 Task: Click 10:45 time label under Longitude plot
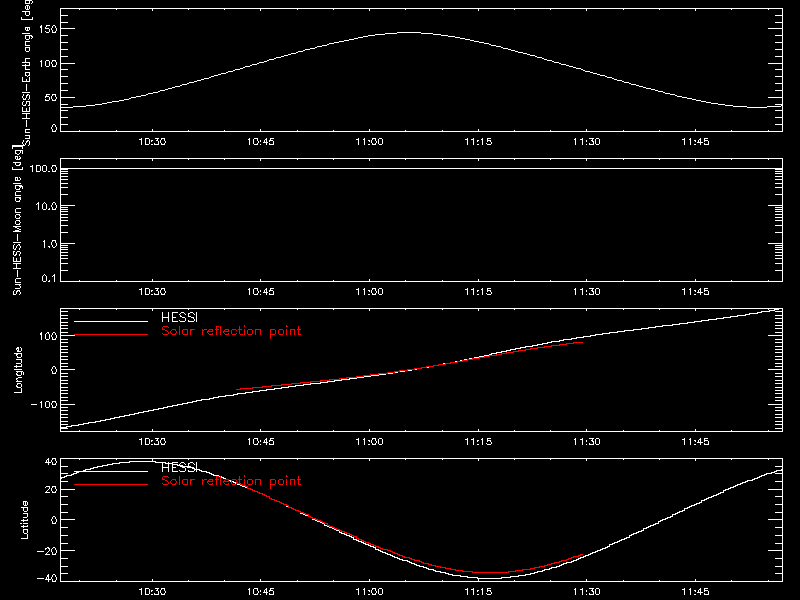point(261,441)
